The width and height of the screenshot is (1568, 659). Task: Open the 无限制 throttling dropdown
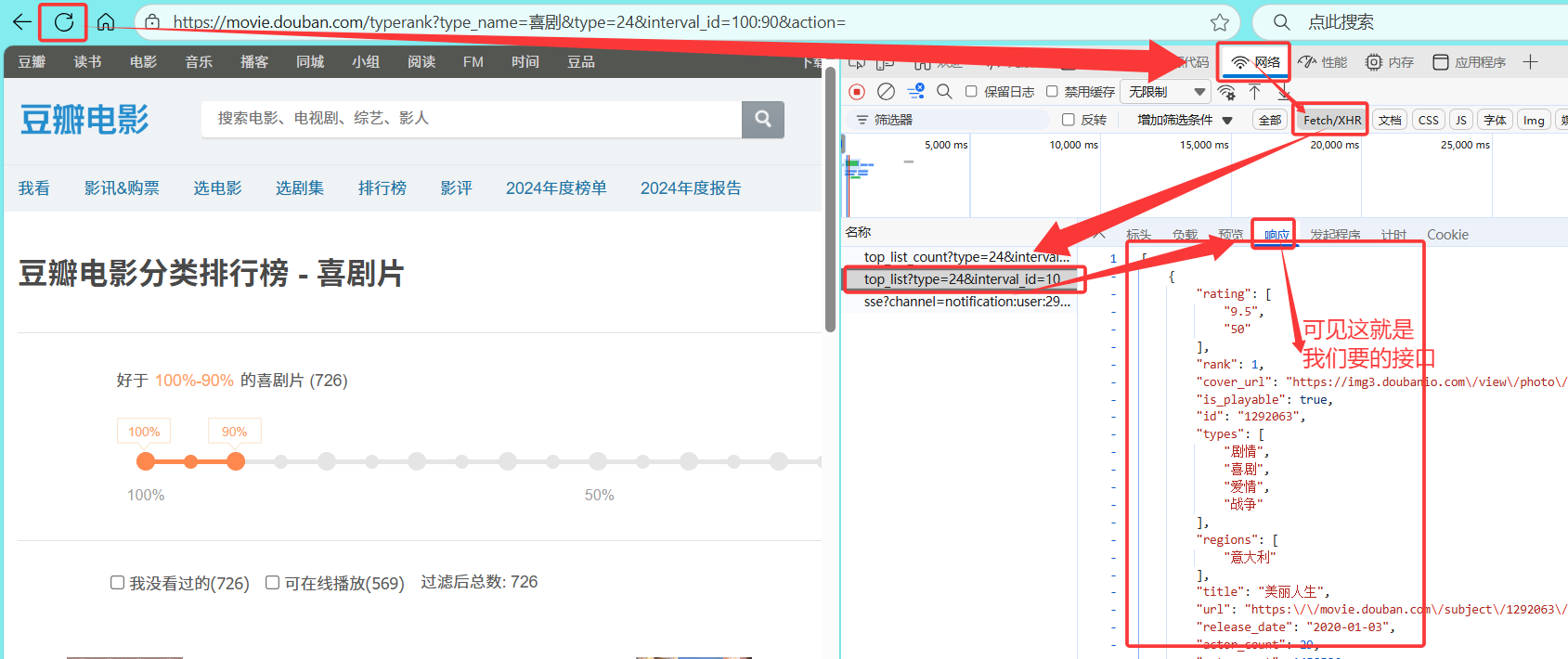click(x=1166, y=92)
